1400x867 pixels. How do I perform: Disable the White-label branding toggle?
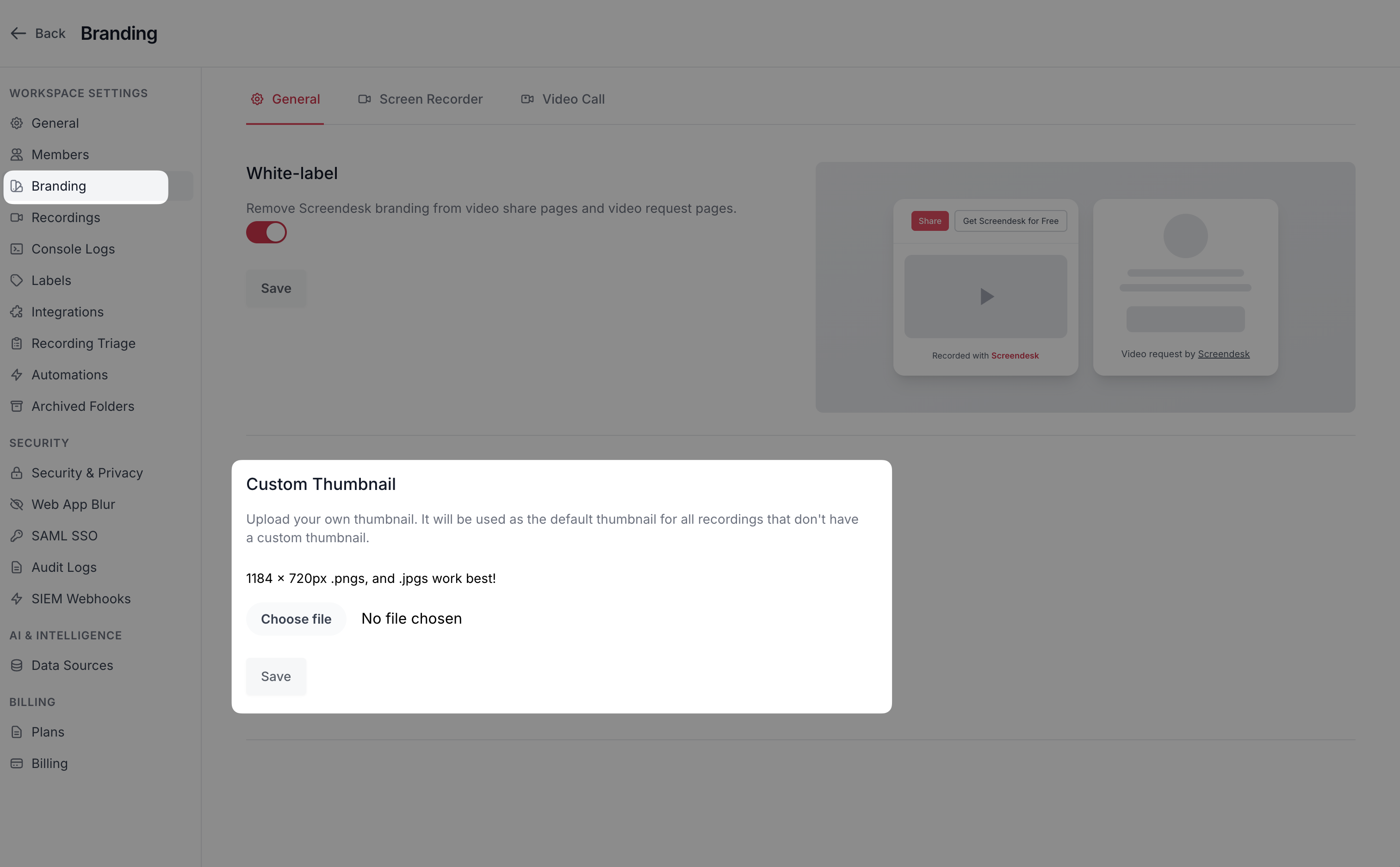(x=266, y=232)
